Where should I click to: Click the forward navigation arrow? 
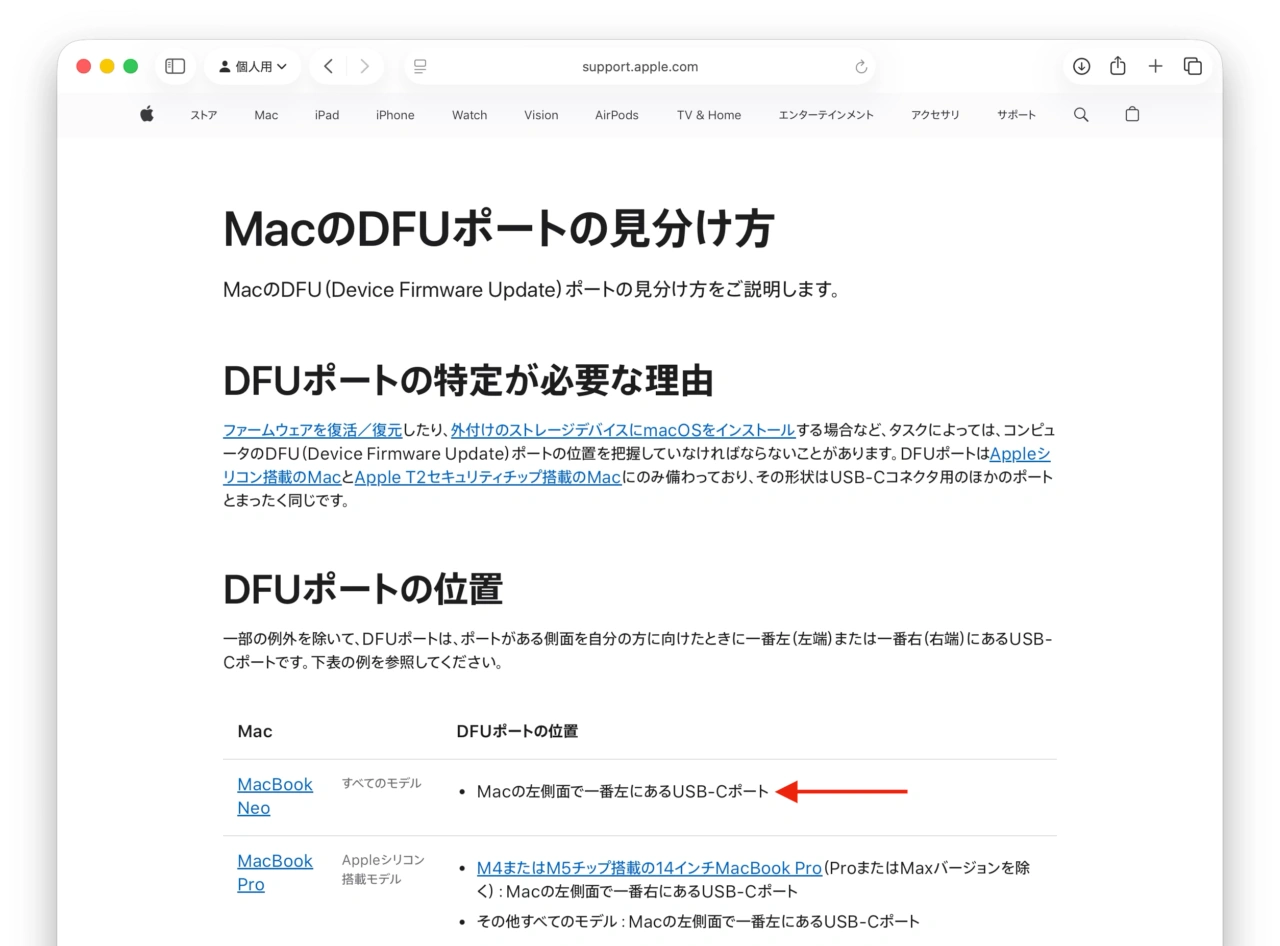pyautogui.click(x=364, y=66)
